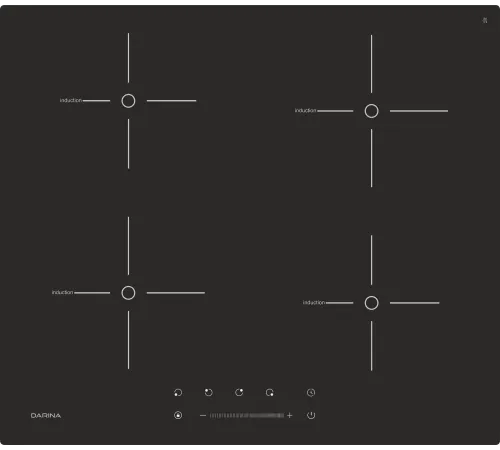
Task: Click the small mark in upper-right corner
Action: coord(485,20)
